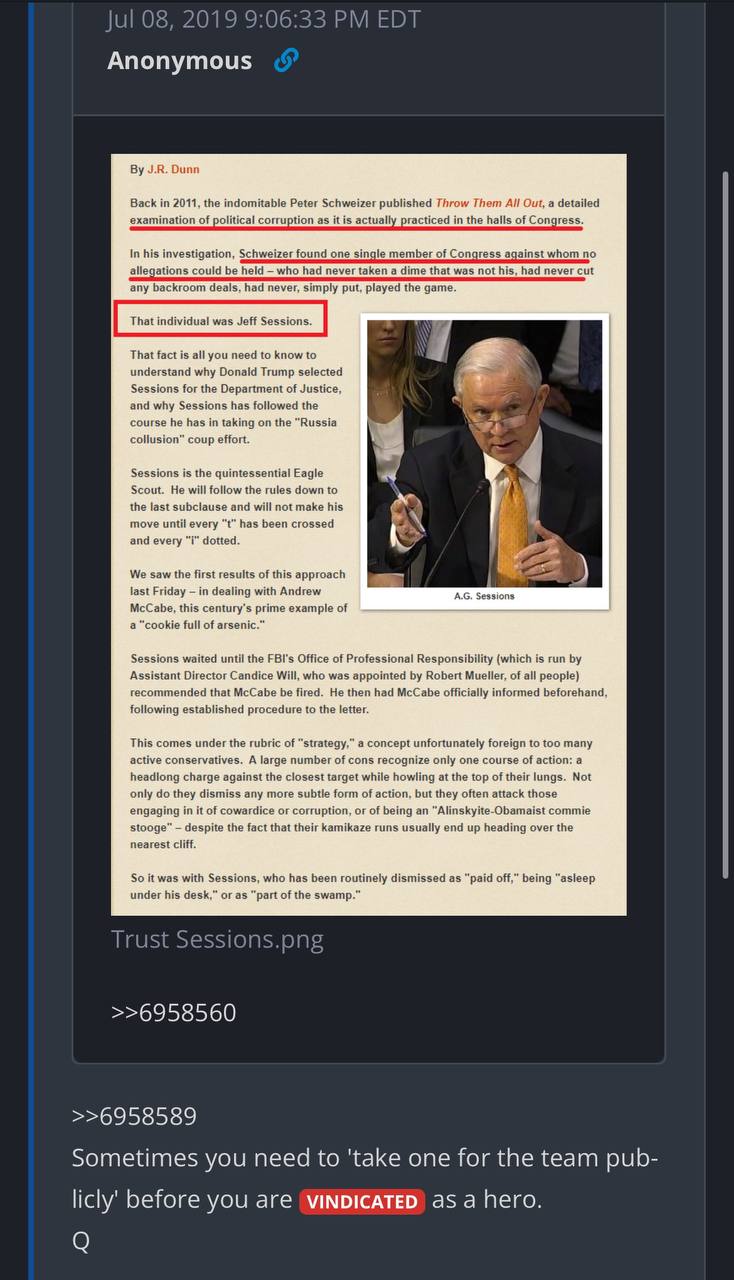Click the chain link icon beside Anonymous
This screenshot has height=1280, width=734.
point(286,61)
